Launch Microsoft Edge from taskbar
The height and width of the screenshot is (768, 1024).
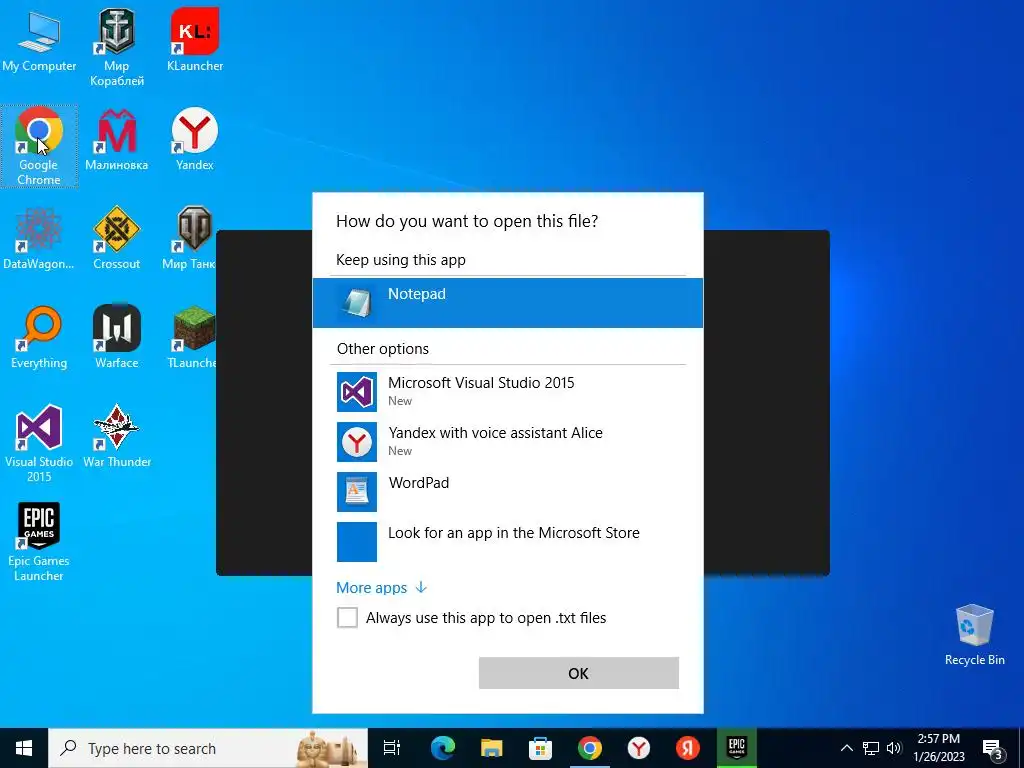pos(442,748)
